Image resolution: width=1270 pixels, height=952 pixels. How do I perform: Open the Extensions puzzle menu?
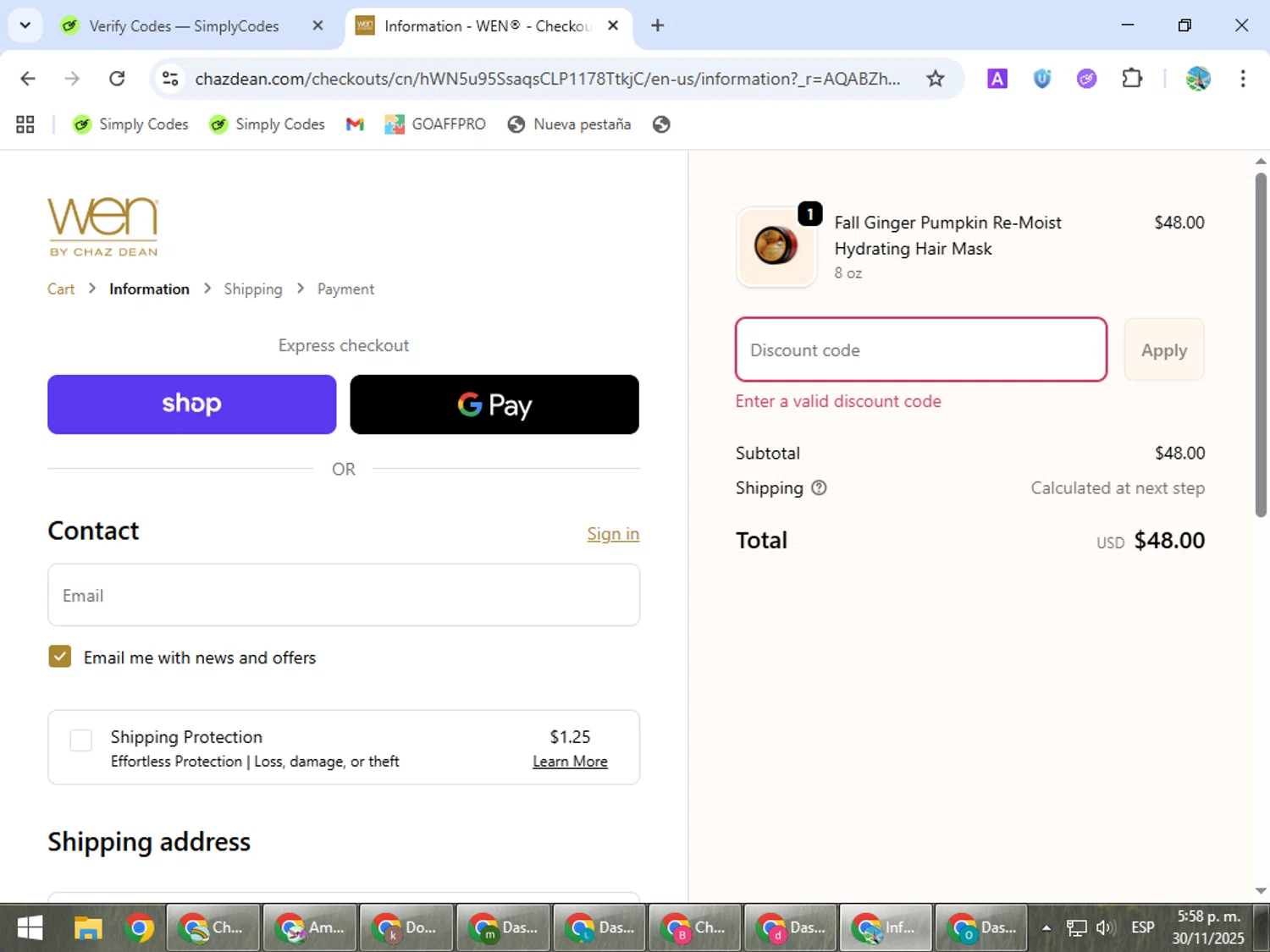(x=1131, y=79)
